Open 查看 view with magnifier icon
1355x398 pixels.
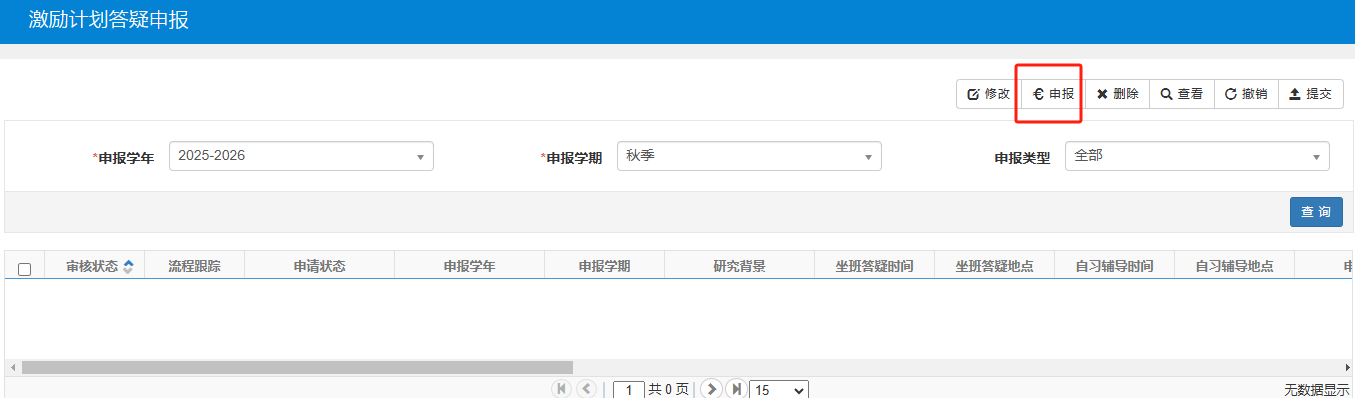coord(1182,94)
